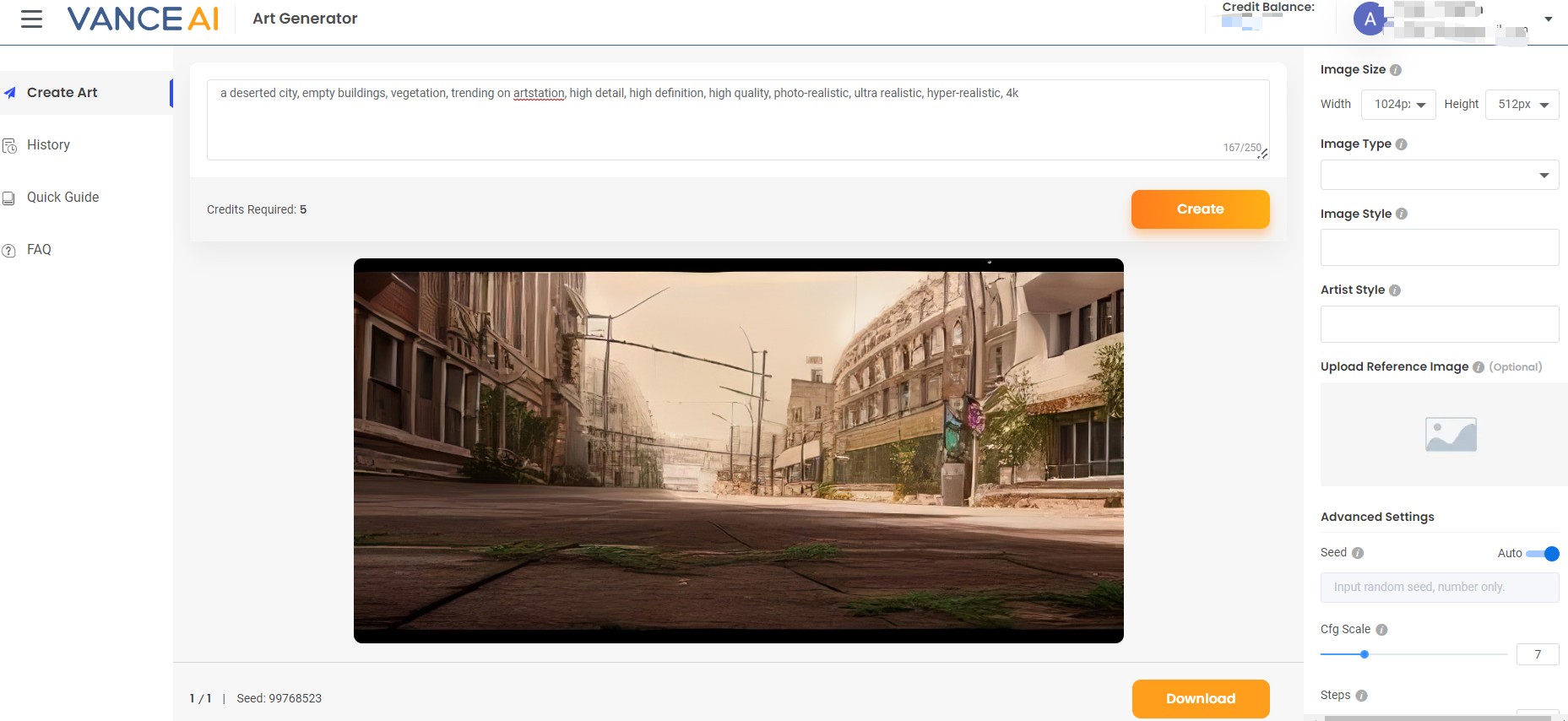Click the orange Create button
The image size is (1568, 721).
coord(1200,209)
